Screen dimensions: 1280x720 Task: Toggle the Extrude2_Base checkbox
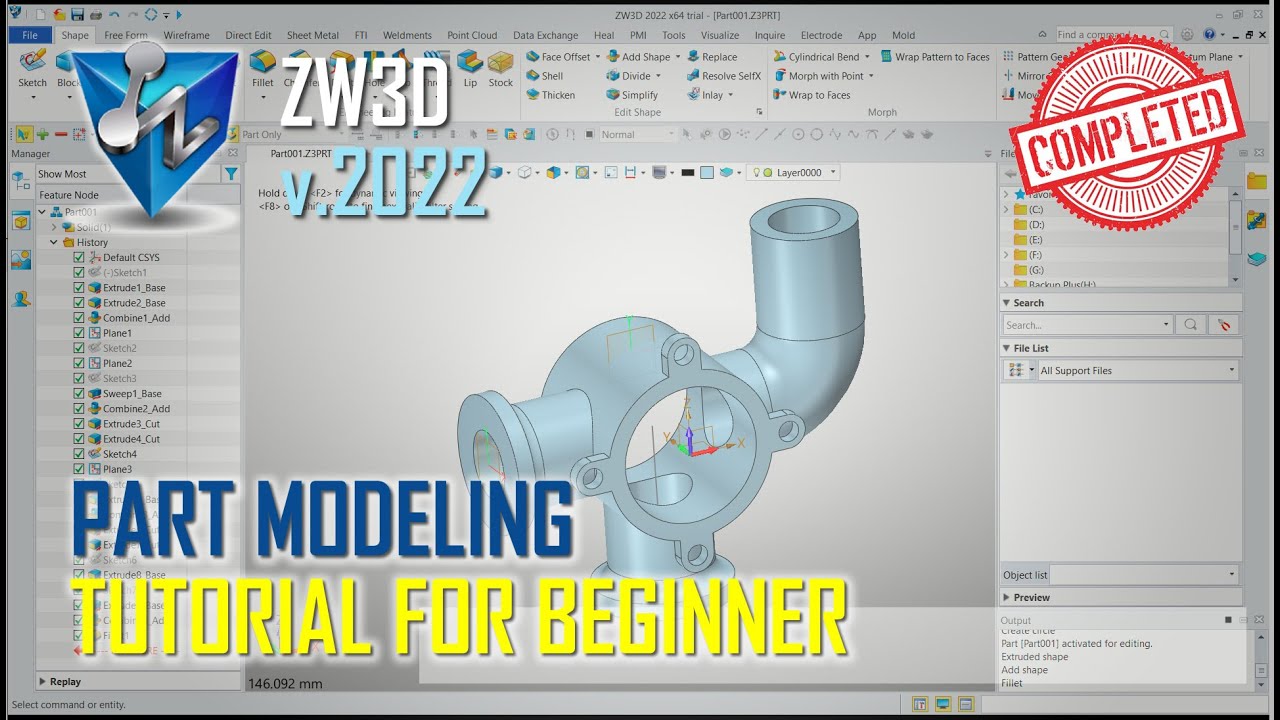point(79,303)
